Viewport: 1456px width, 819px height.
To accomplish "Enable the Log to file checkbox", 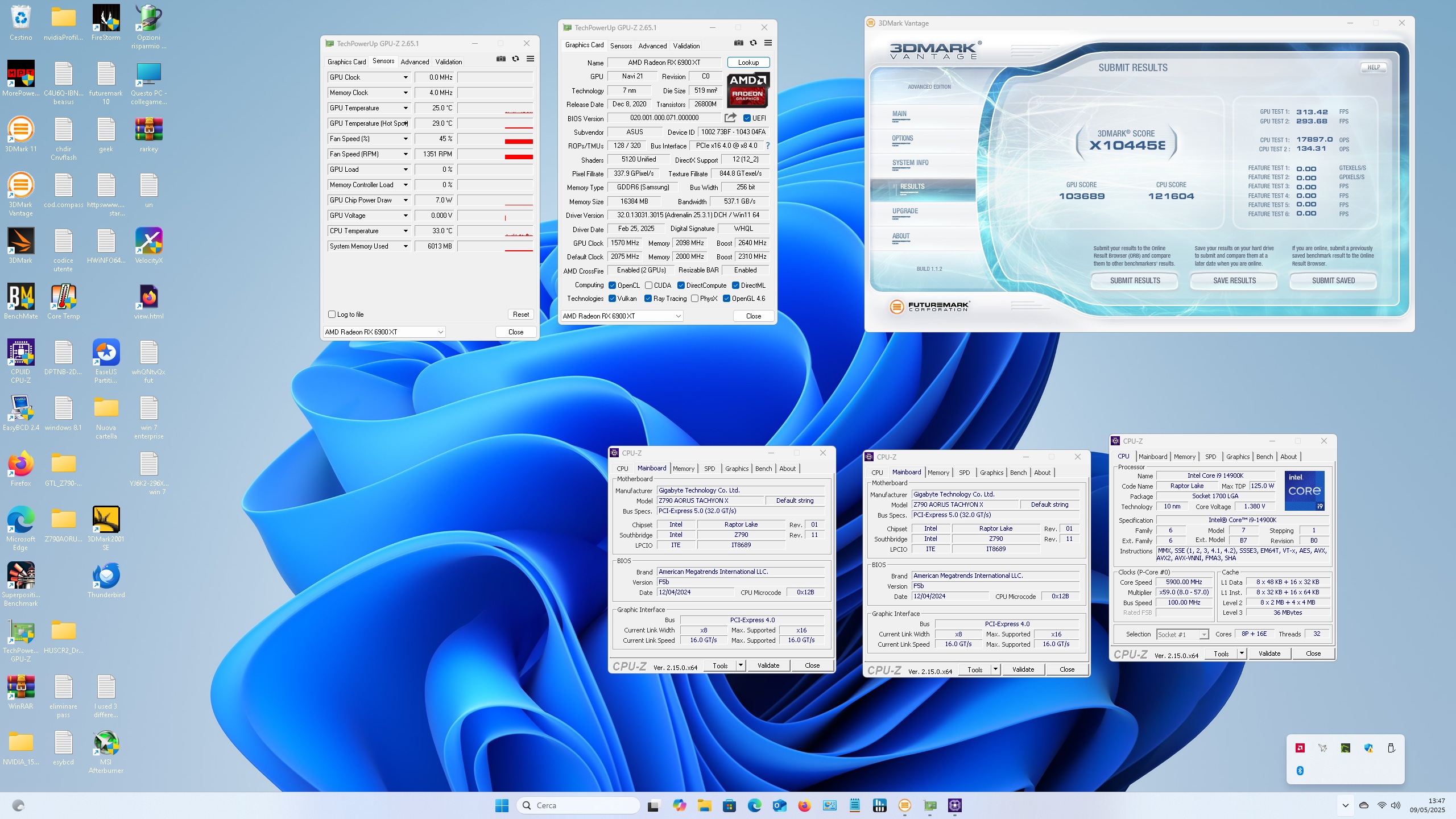I will pyautogui.click(x=332, y=315).
